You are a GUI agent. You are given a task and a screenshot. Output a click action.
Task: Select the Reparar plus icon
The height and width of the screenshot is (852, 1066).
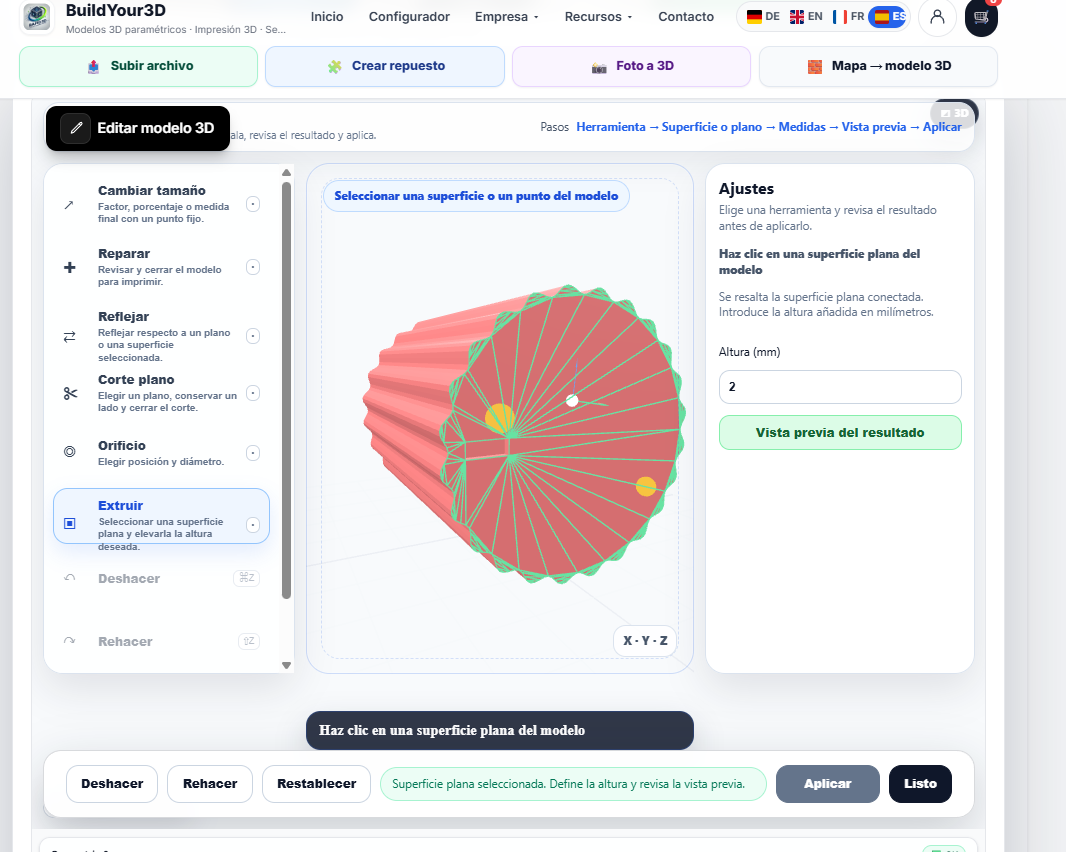pyautogui.click(x=69, y=267)
